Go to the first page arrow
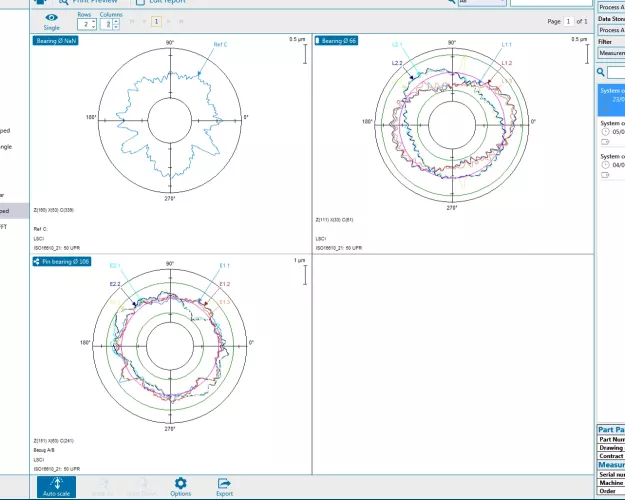625x500 pixels. click(x=132, y=21)
